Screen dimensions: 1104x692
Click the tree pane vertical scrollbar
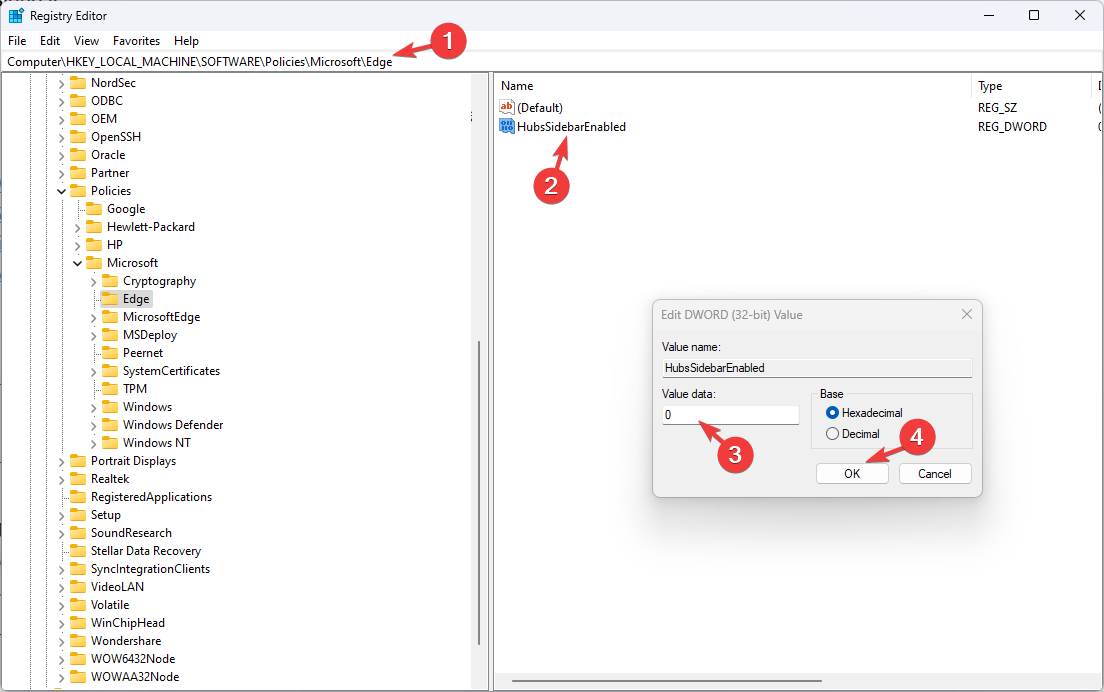[479, 493]
